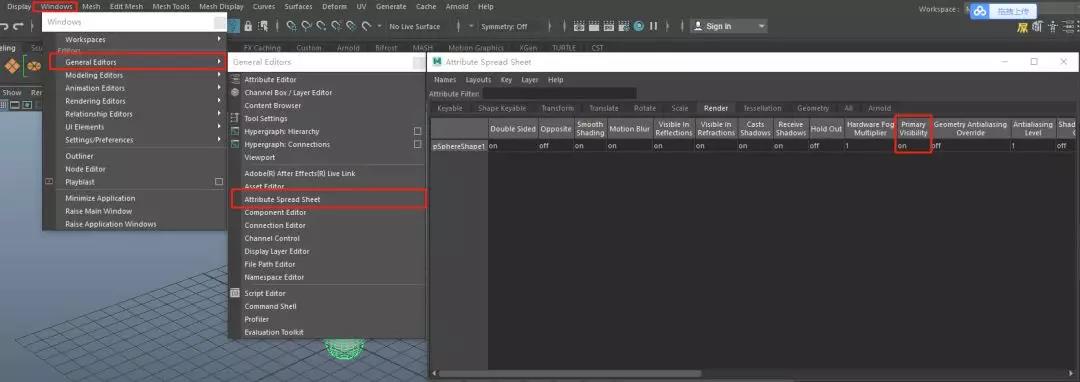Click the Tool Settings menu icon
Image resolution: width=1080 pixels, height=382 pixels.
[x=235, y=118]
